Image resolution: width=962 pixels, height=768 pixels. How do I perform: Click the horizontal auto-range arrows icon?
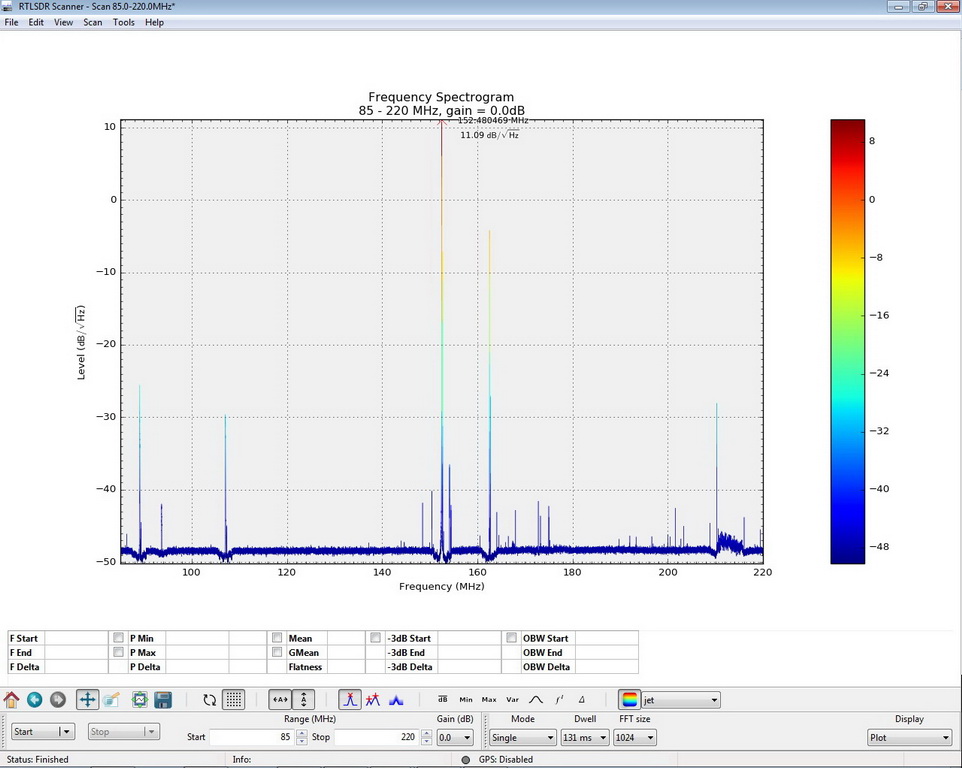click(x=281, y=700)
